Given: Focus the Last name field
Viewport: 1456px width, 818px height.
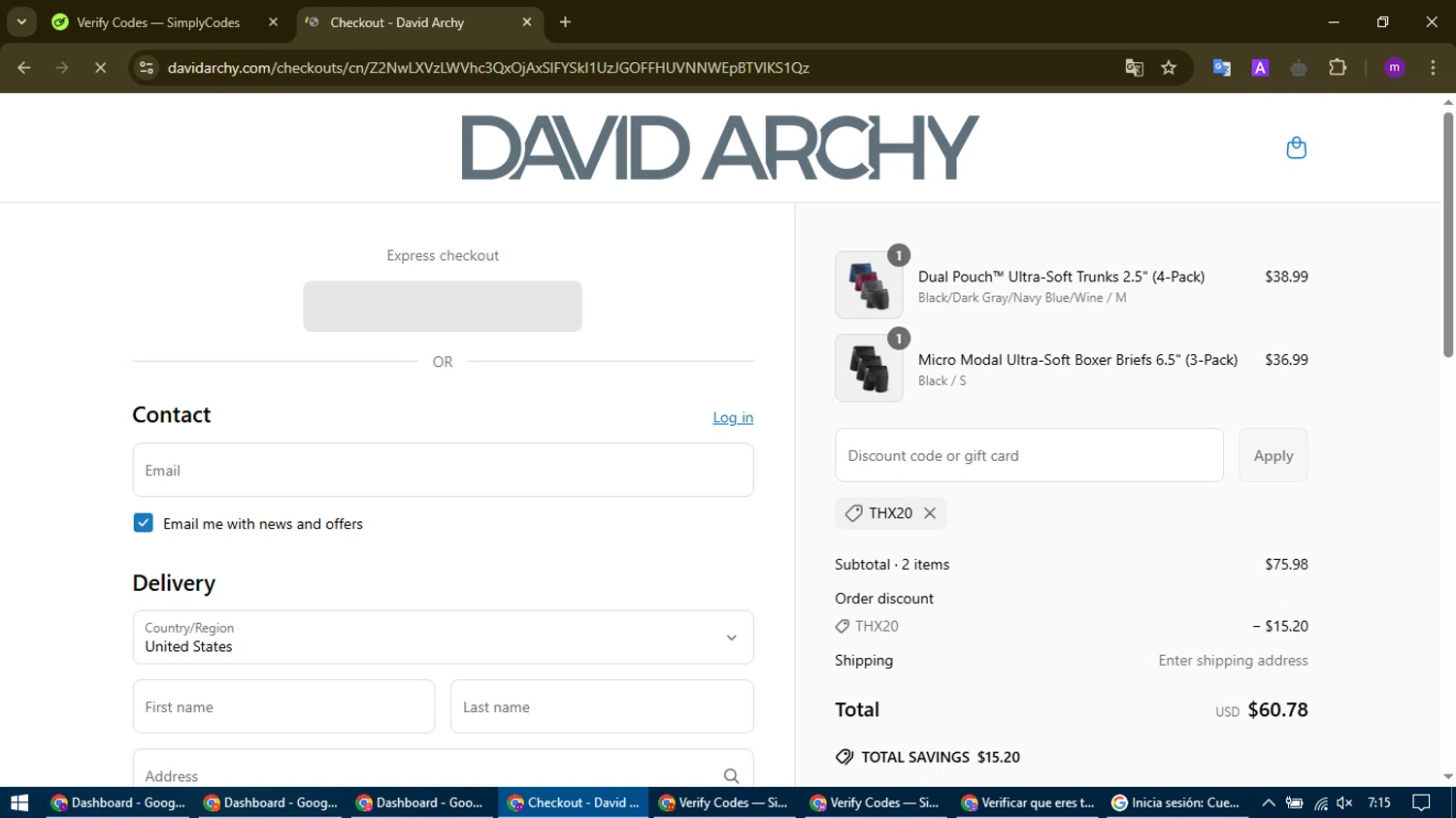Looking at the screenshot, I should pyautogui.click(x=602, y=706).
